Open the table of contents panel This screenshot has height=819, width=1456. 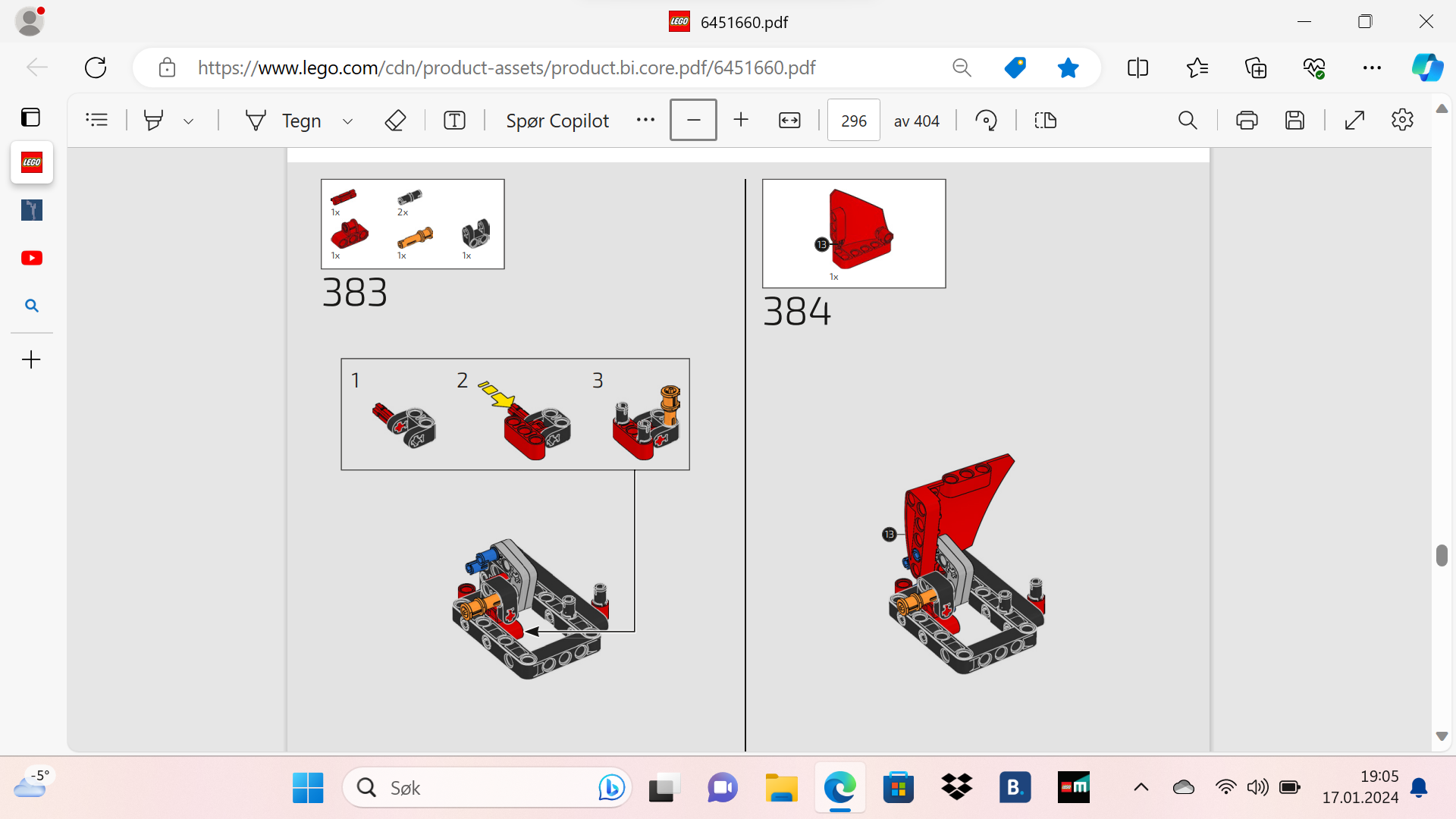96,120
